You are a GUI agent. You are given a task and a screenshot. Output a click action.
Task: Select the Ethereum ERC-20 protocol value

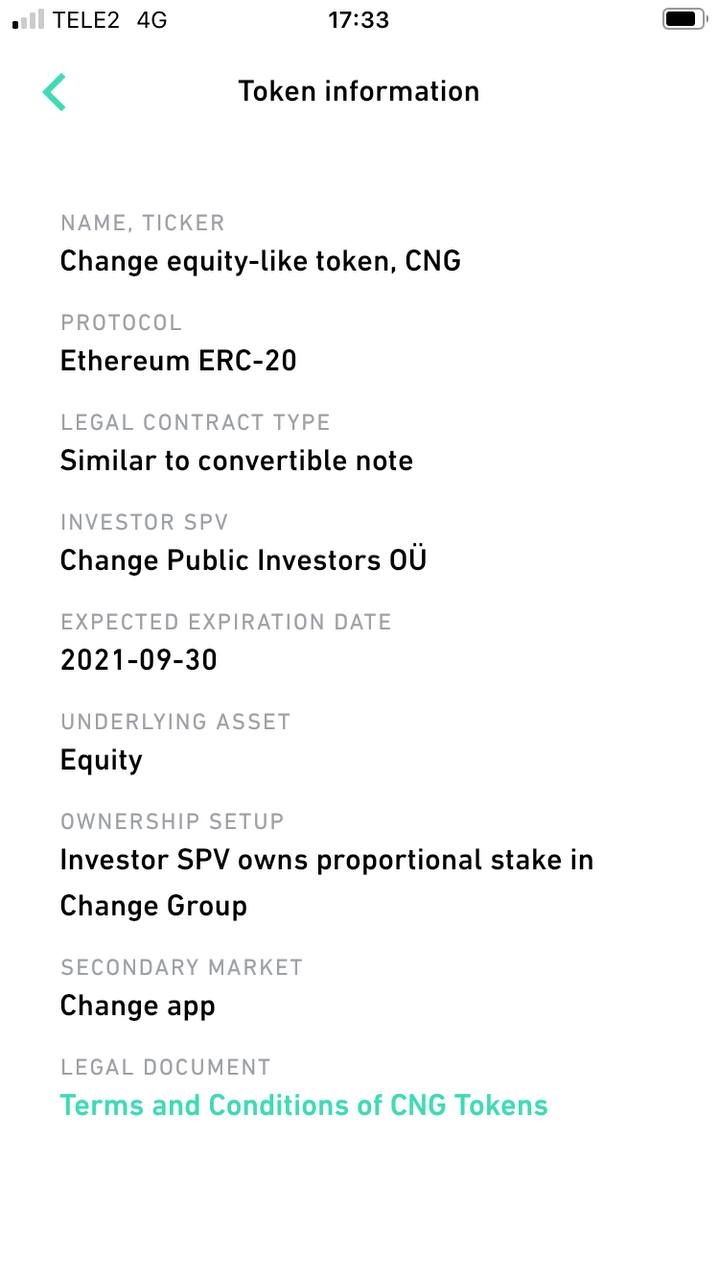click(x=178, y=360)
